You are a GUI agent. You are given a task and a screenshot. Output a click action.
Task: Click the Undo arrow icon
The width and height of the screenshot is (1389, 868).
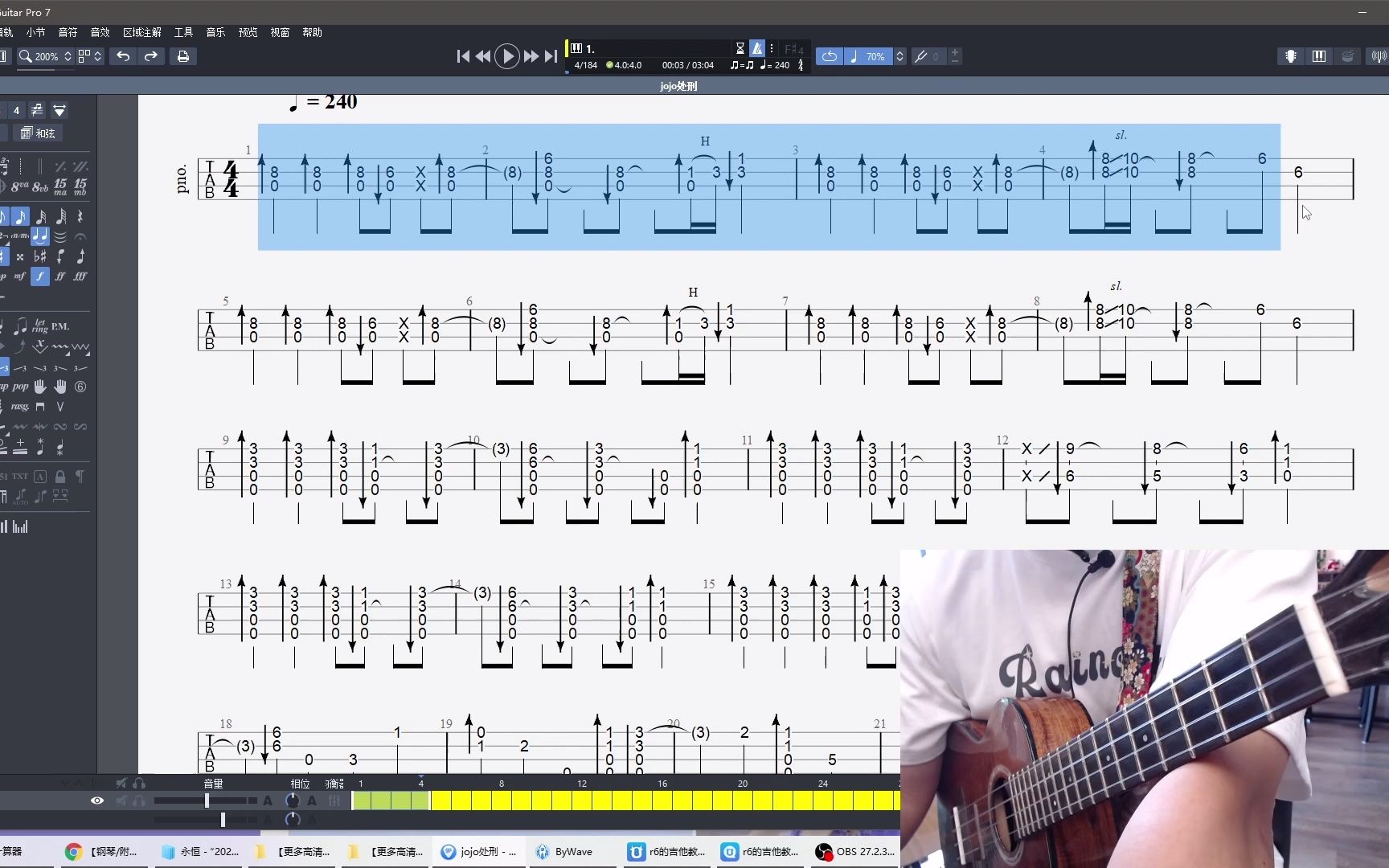tap(123, 56)
